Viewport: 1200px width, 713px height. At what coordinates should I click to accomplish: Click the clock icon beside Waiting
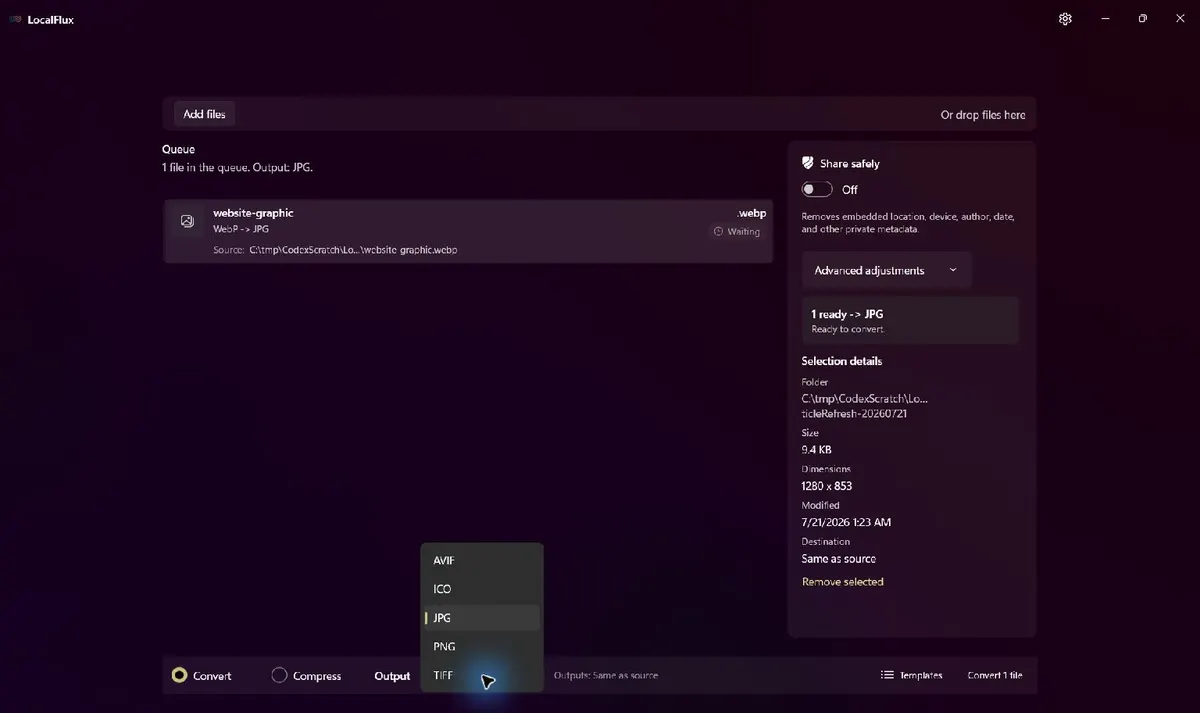tap(718, 232)
